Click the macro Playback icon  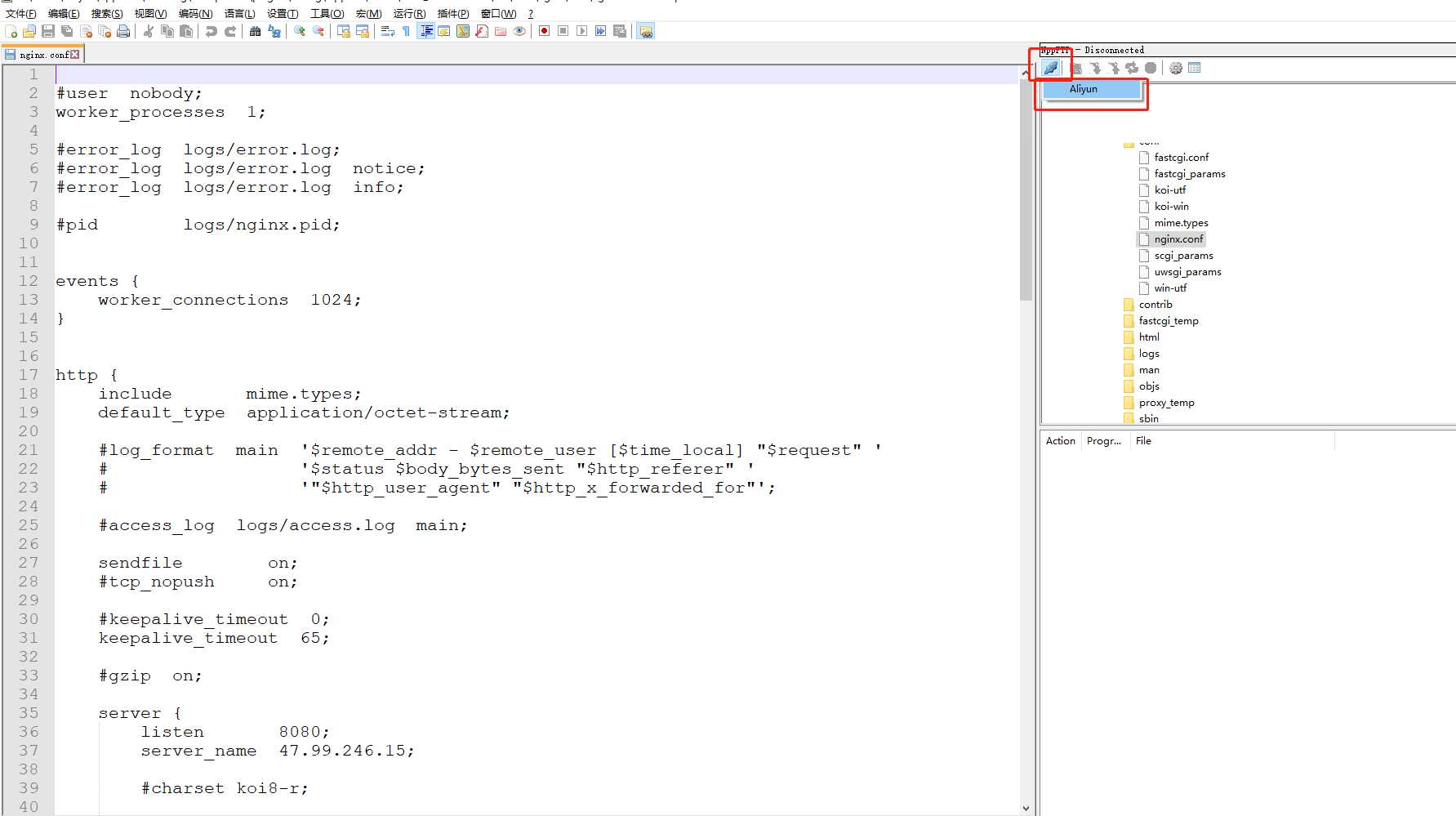click(582, 31)
